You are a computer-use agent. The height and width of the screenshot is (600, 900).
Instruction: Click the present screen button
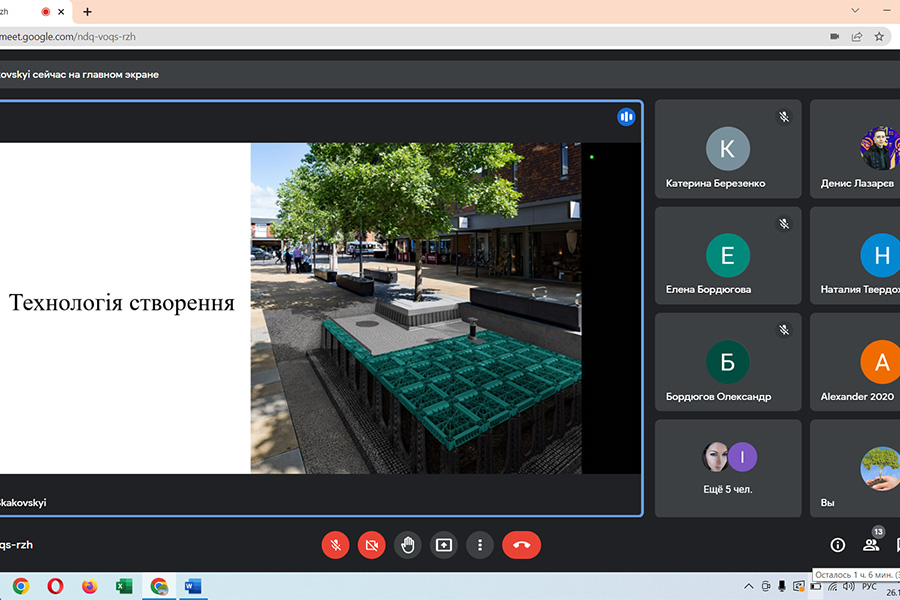pyautogui.click(x=444, y=545)
